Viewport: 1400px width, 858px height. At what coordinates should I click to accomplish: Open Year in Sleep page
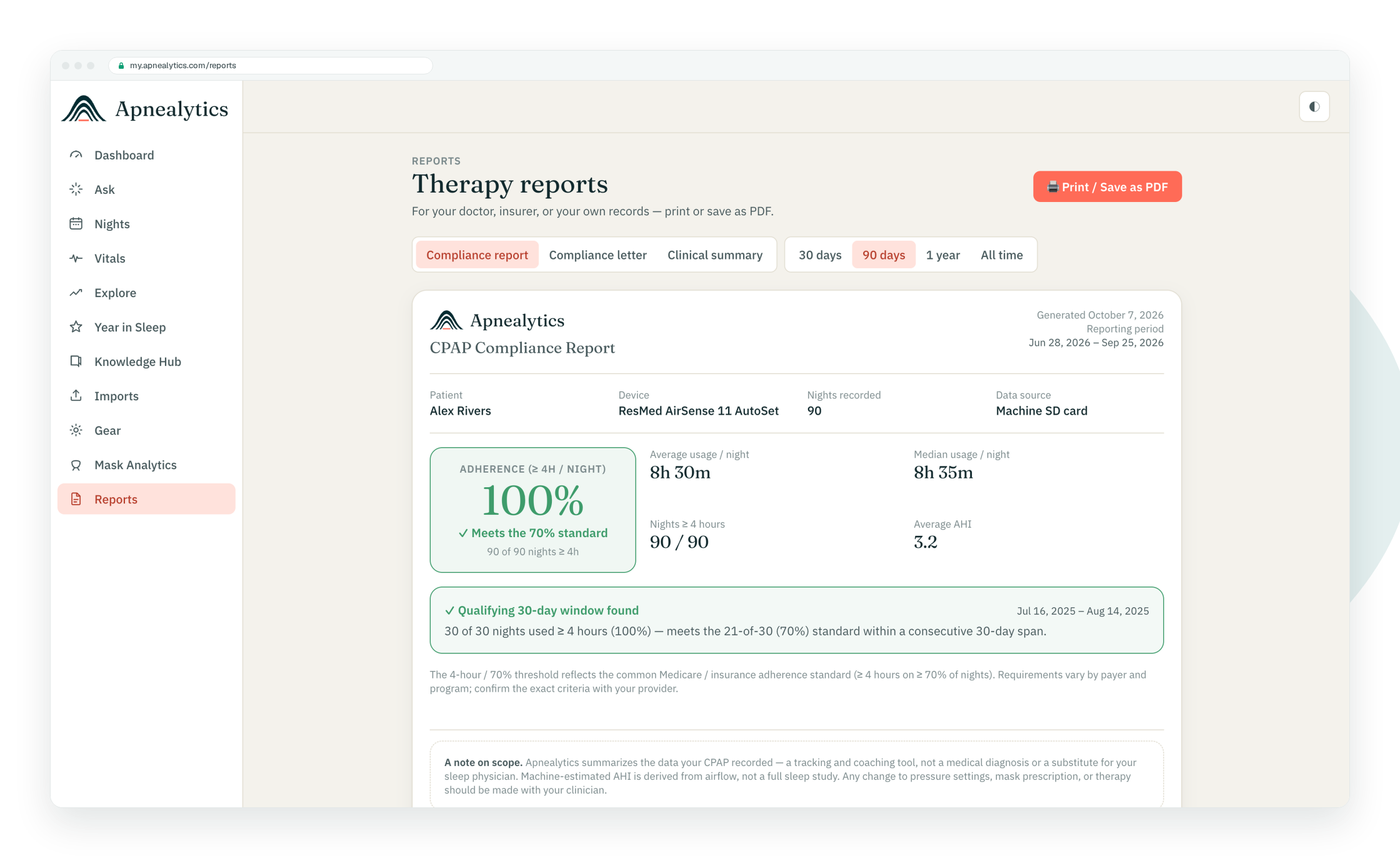[146, 326]
